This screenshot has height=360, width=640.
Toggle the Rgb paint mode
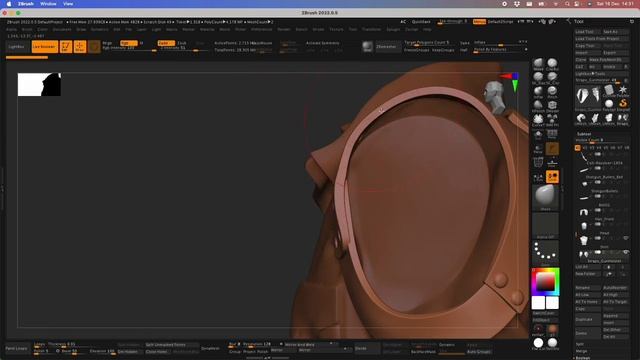pyautogui.click(x=129, y=43)
